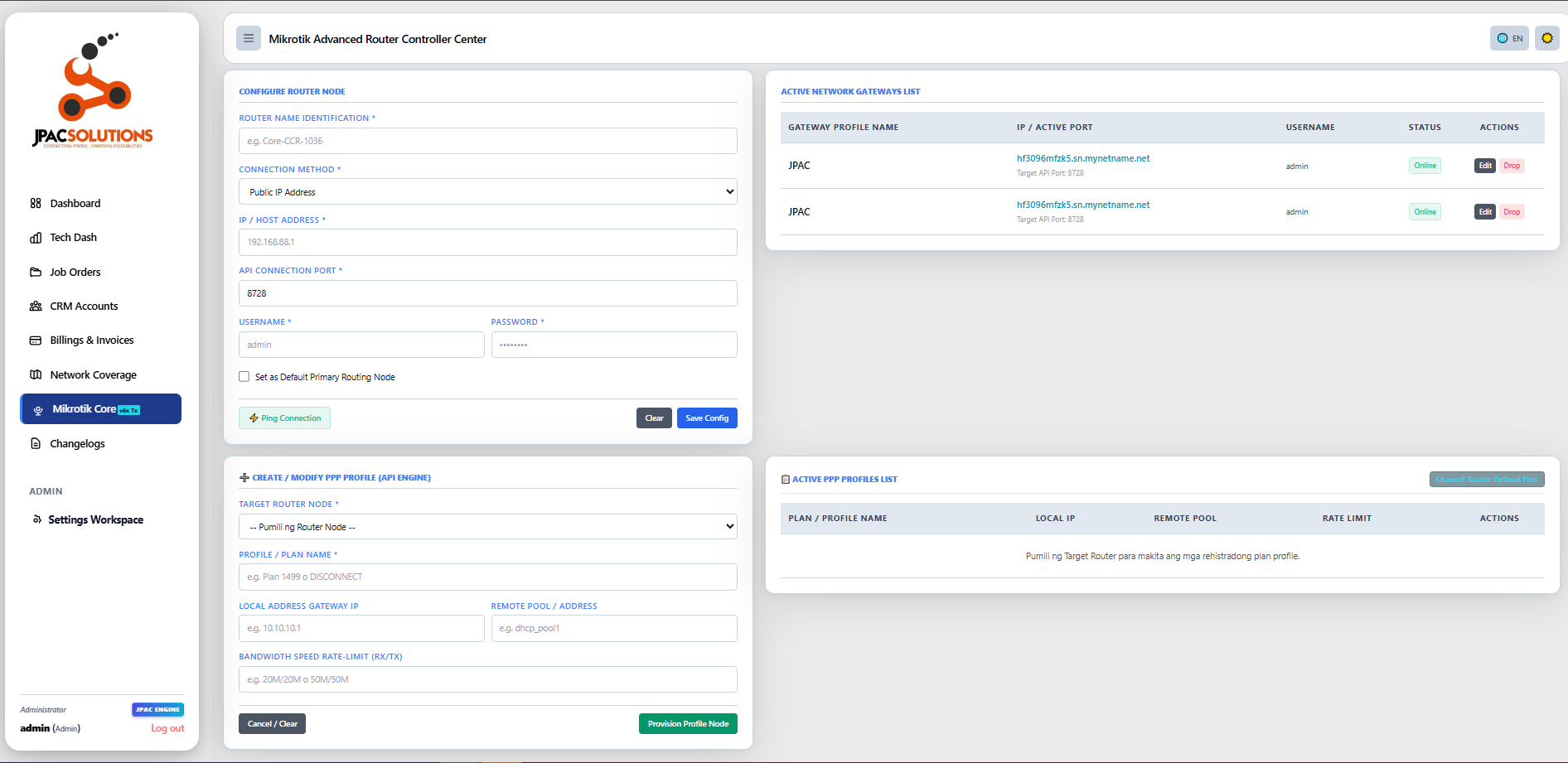Open the Dashboard grid icon in sidebar
1568x763 pixels.
(x=36, y=203)
